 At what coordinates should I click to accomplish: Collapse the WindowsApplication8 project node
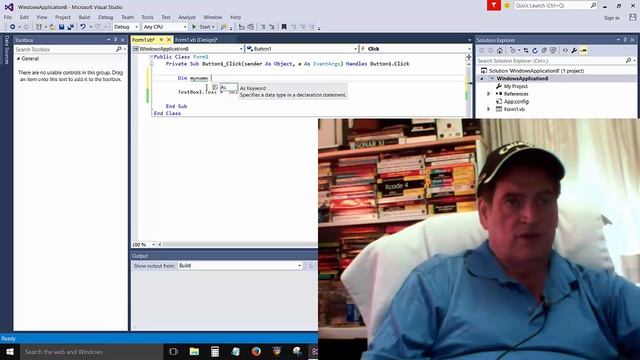[482, 78]
